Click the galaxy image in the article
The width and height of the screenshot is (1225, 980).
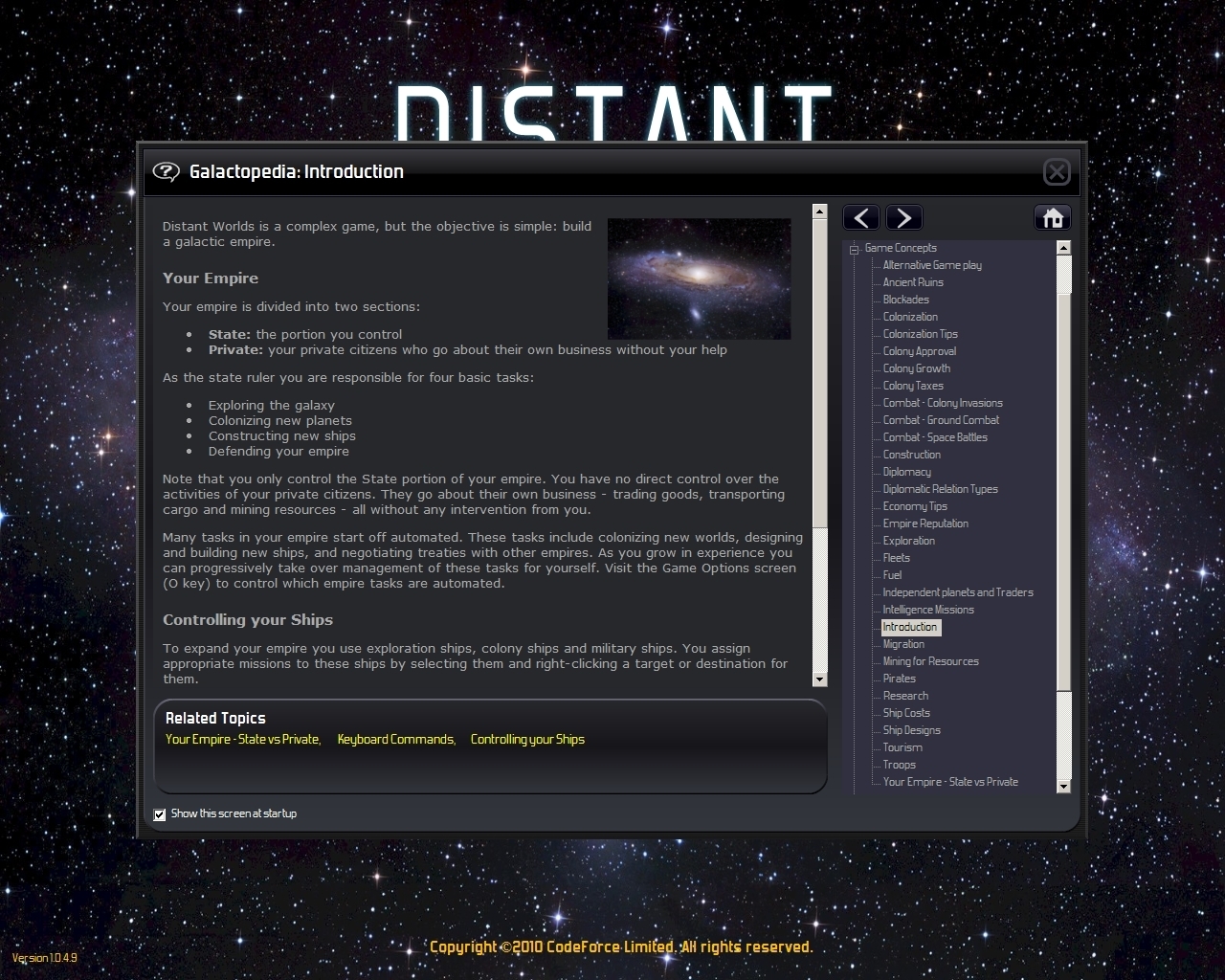[699, 278]
